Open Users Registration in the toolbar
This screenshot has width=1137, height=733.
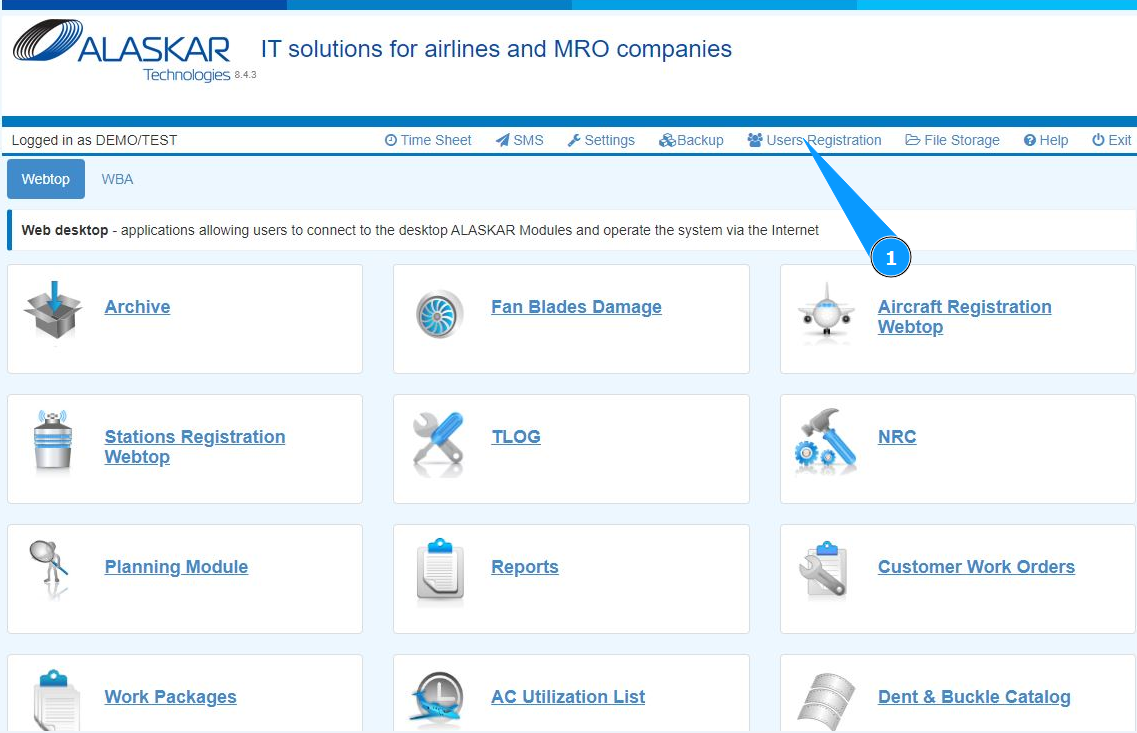(x=814, y=140)
